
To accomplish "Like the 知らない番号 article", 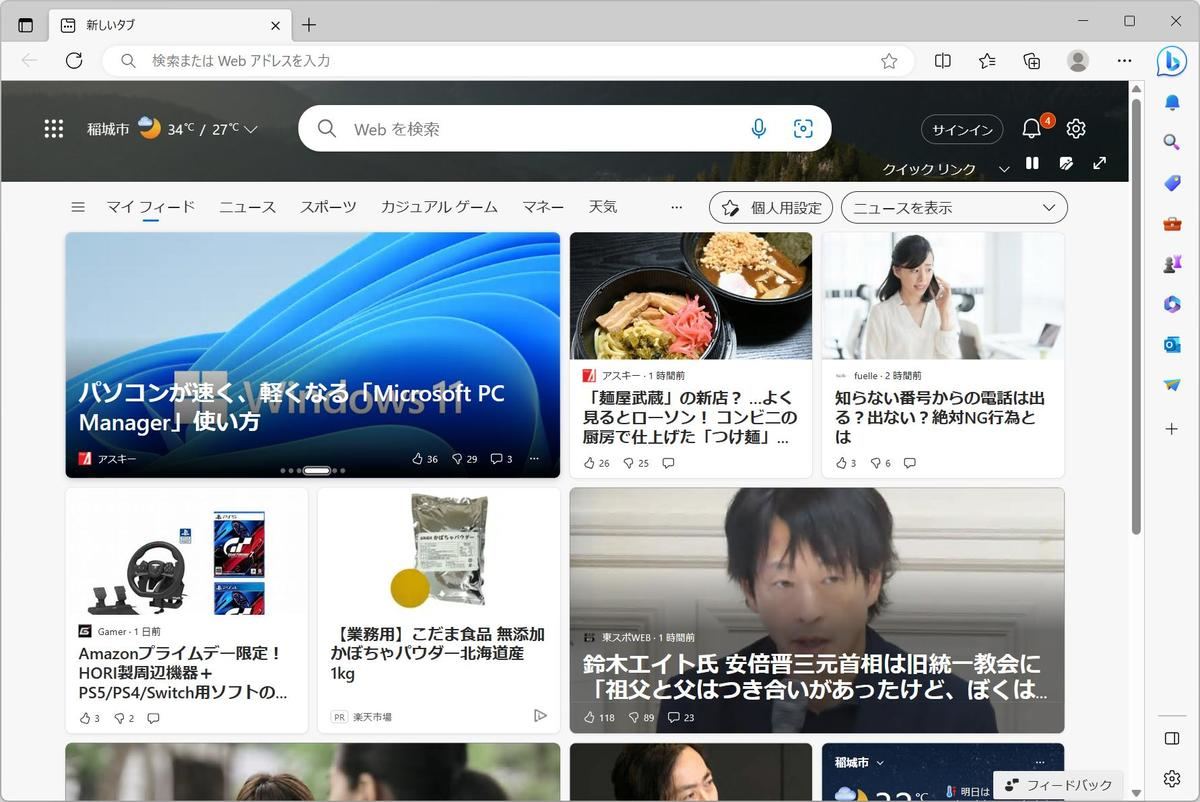I will tap(846, 463).
